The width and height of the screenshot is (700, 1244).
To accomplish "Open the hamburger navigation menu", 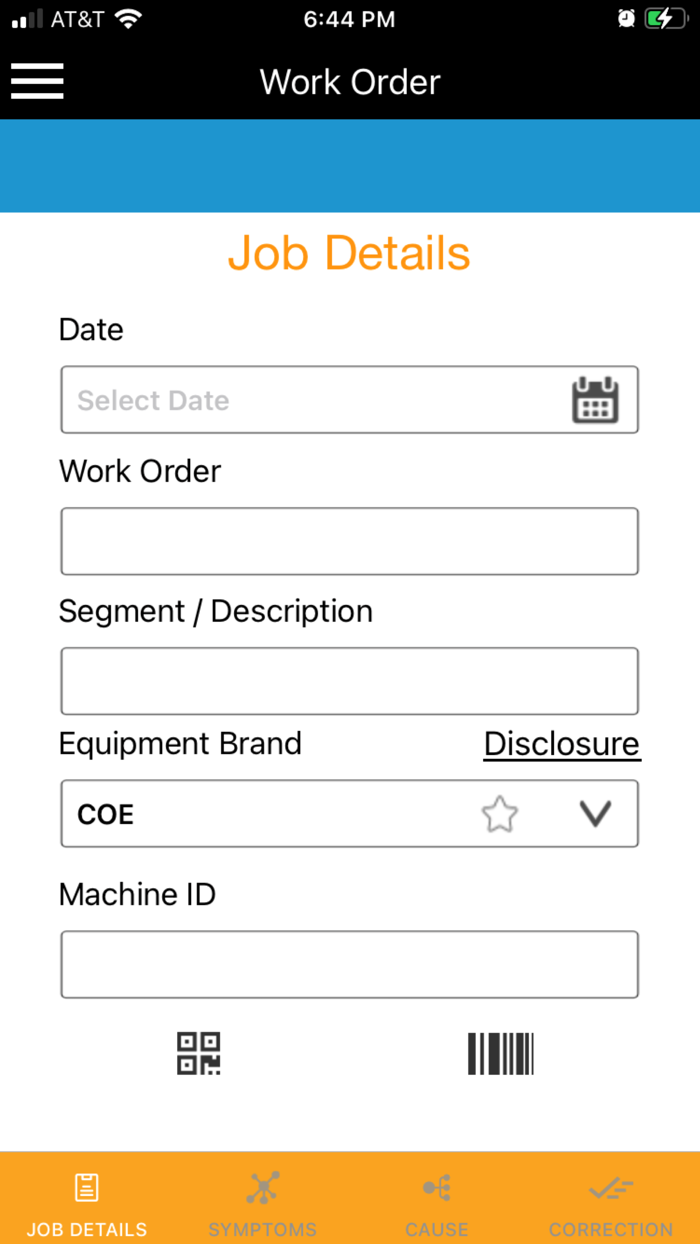I will (x=37, y=82).
